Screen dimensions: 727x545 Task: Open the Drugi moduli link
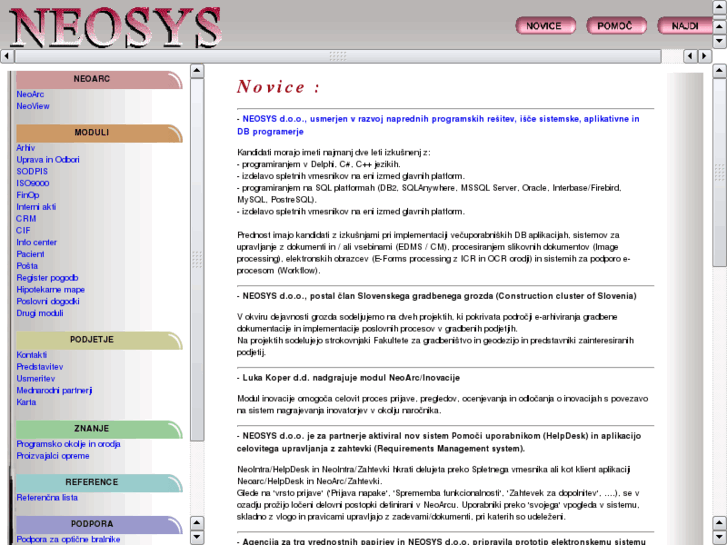click(x=40, y=314)
